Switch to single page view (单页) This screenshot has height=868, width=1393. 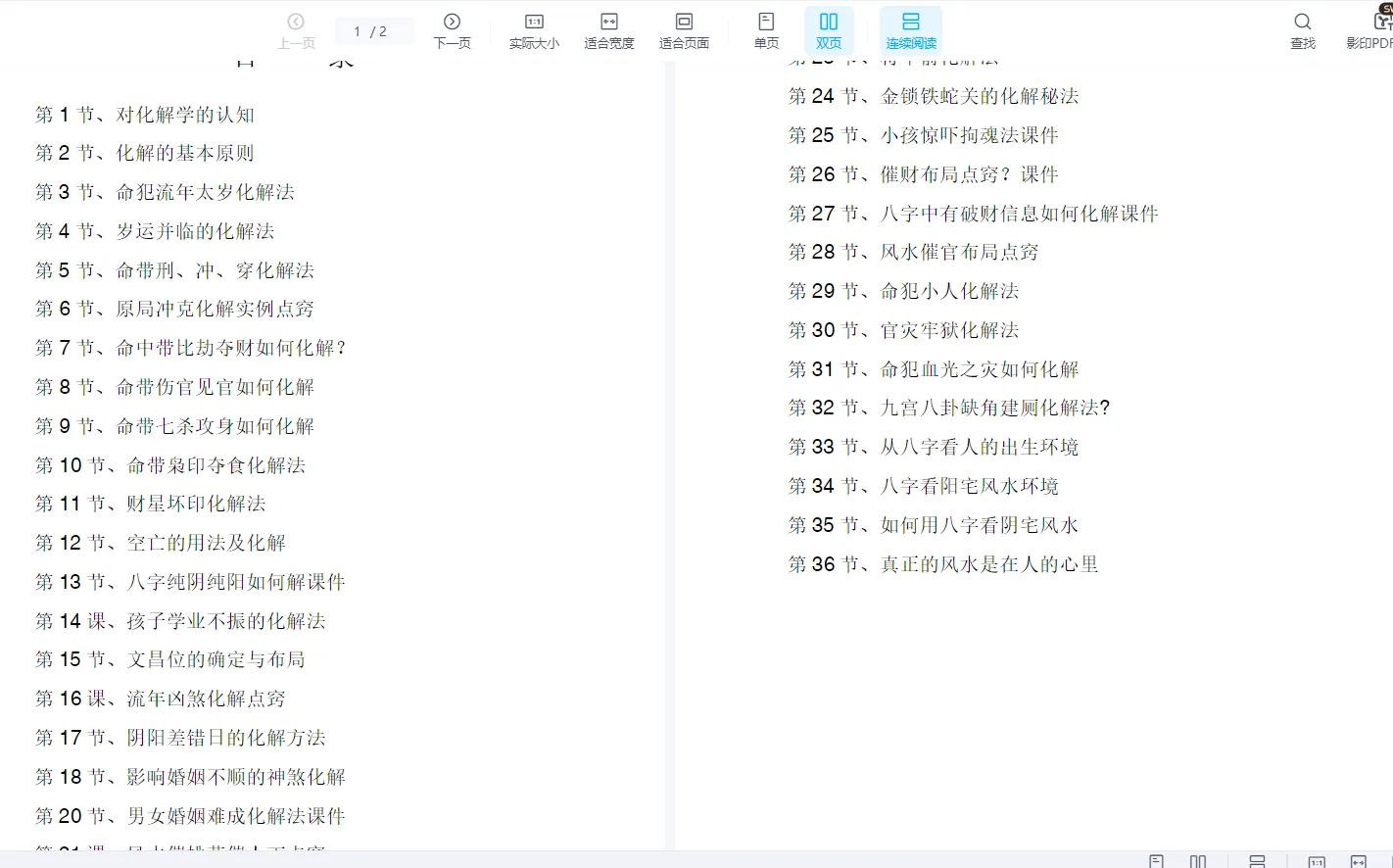[766, 31]
